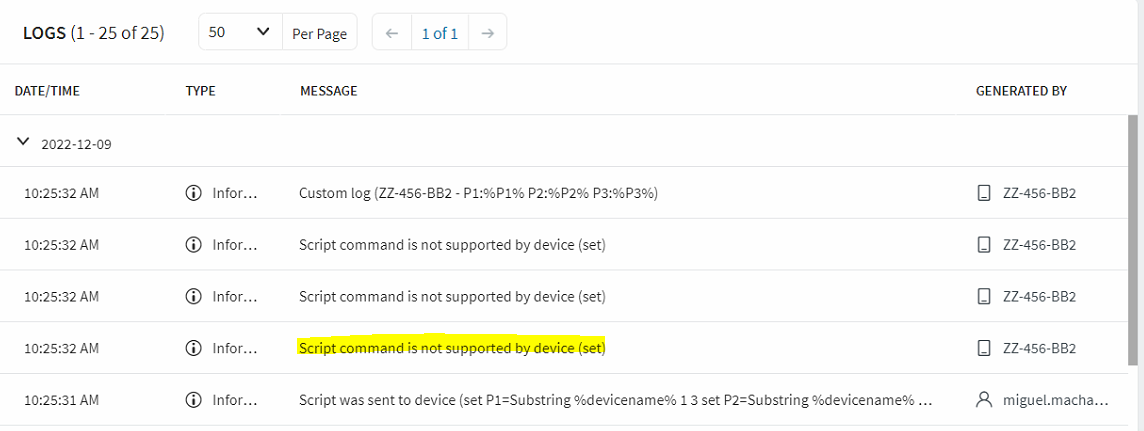
Task: Select the highlighted script command message
Action: (x=452, y=348)
